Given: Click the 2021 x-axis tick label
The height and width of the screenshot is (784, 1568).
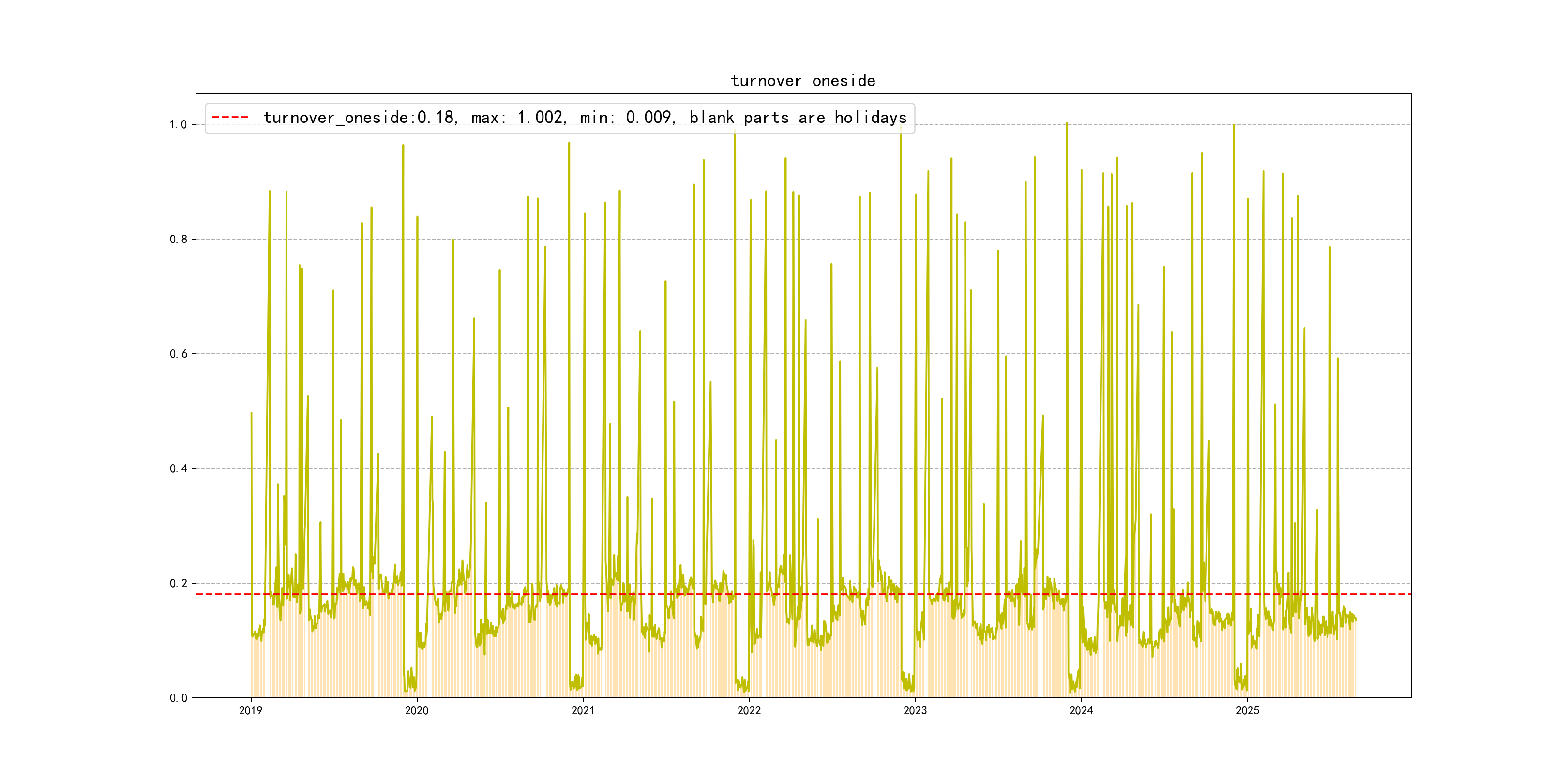Looking at the screenshot, I should click(x=583, y=710).
